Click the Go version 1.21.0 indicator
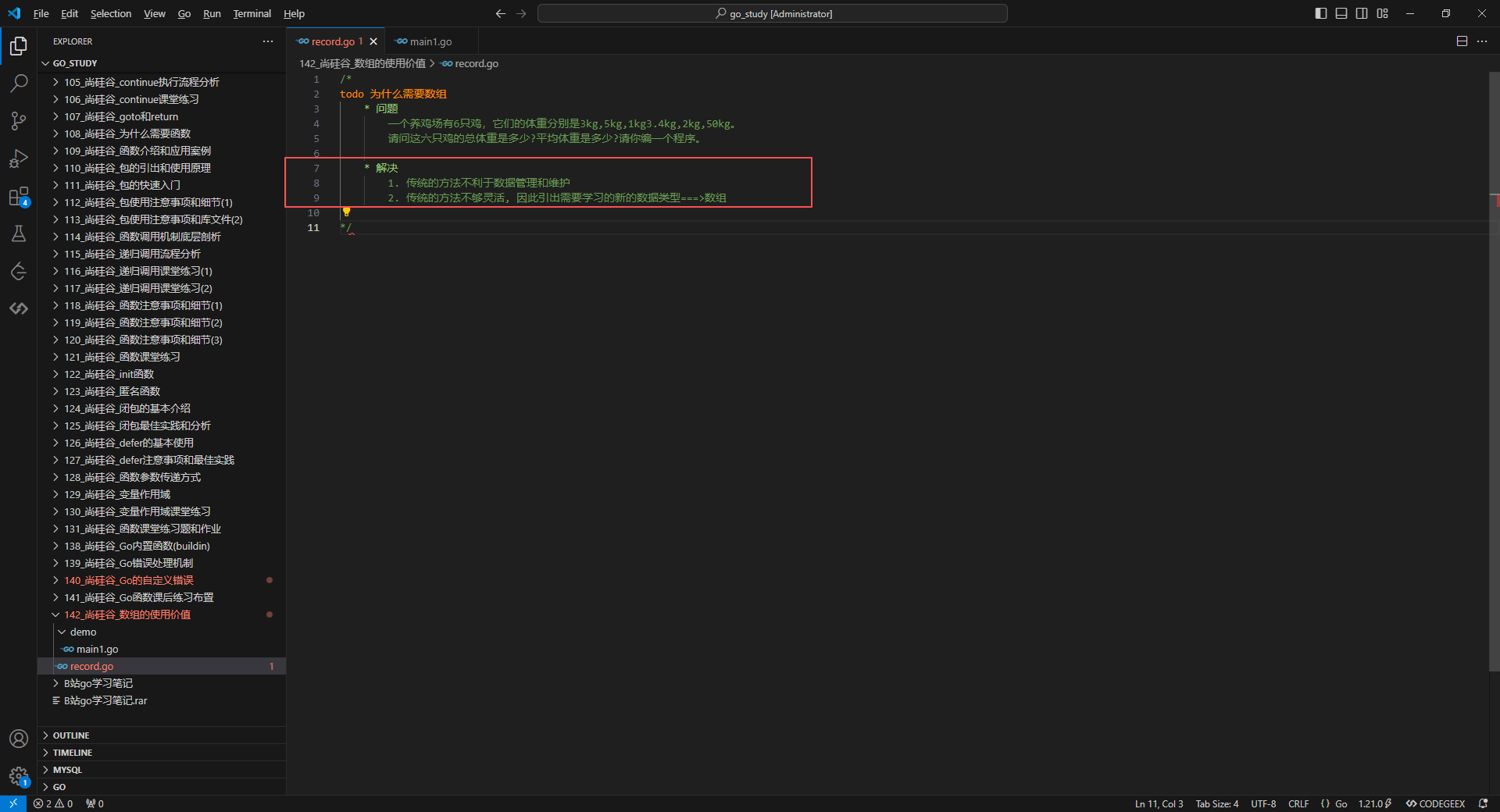This screenshot has height=812, width=1500. pos(1374,803)
